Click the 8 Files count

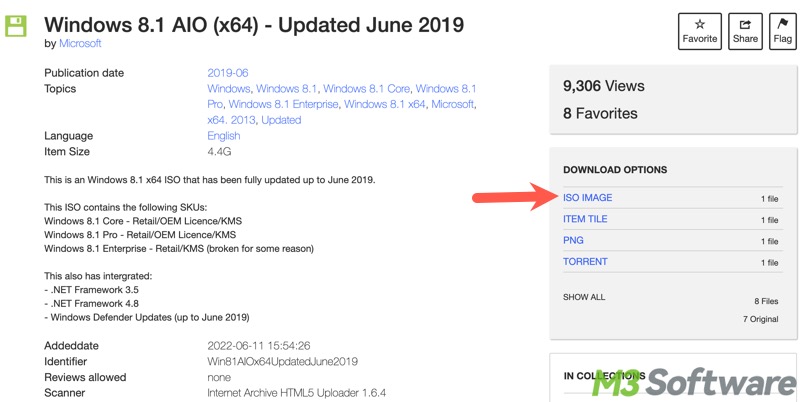[766, 301]
